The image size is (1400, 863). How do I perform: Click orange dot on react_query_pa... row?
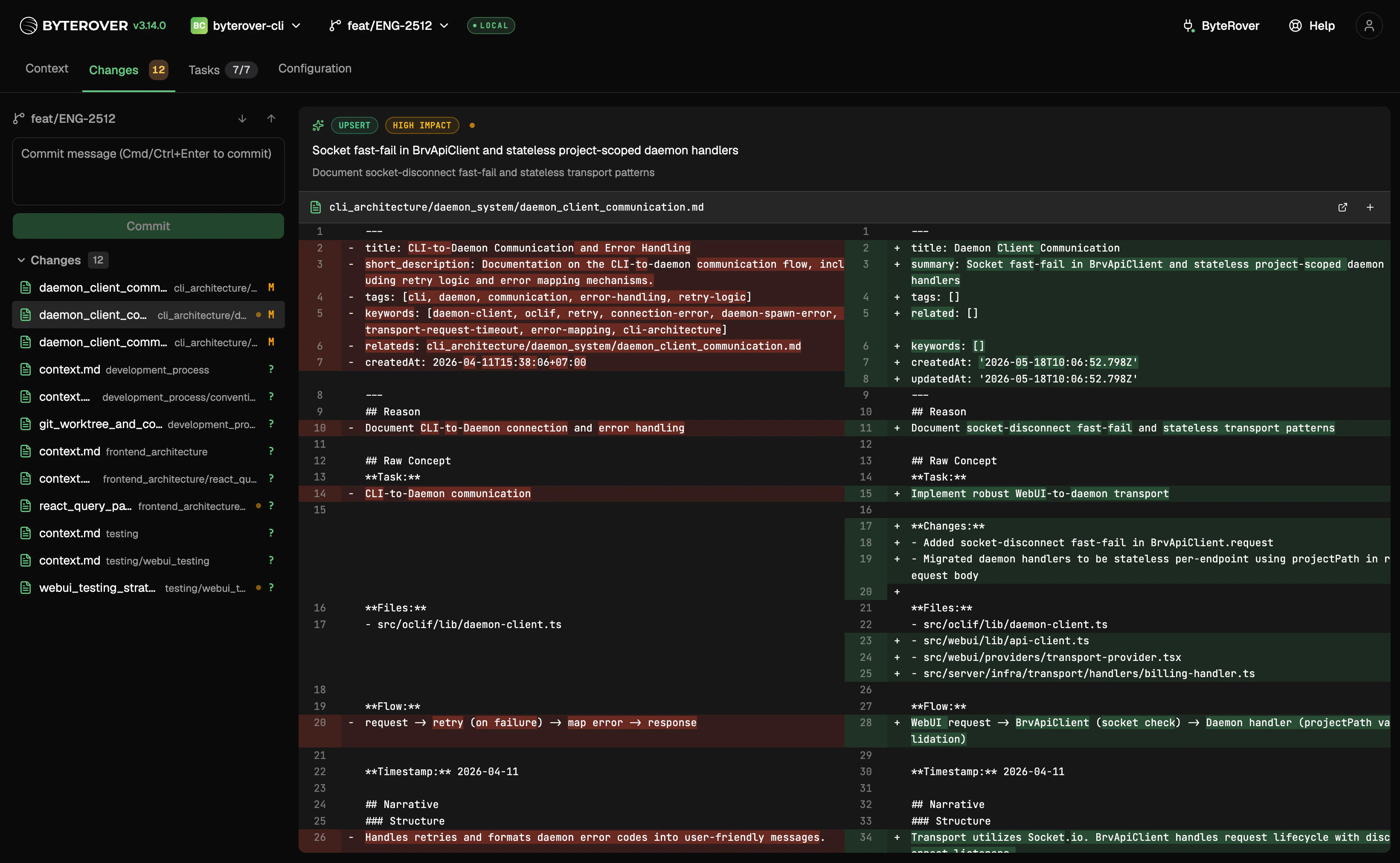[259, 506]
